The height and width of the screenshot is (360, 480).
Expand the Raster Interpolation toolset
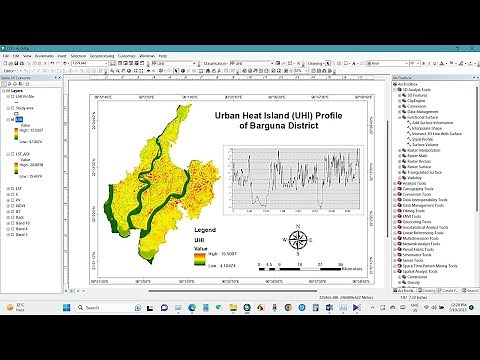[x=399, y=151]
